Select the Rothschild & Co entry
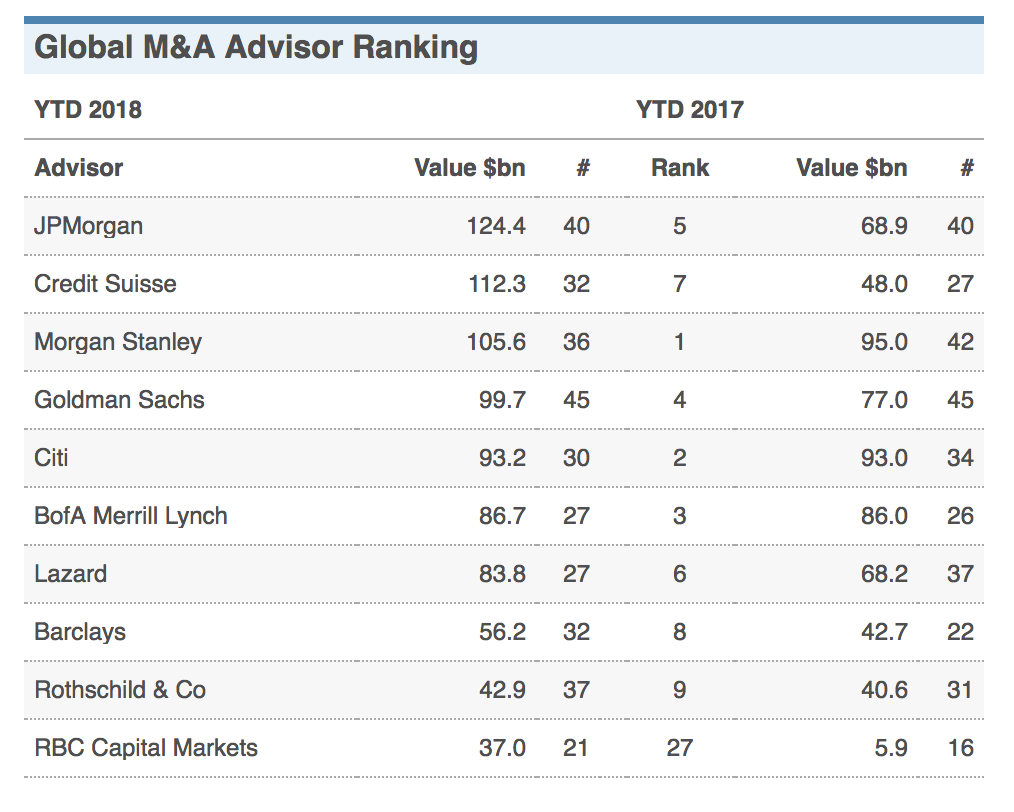Screen dimensions: 1014x812 [x=120, y=690]
